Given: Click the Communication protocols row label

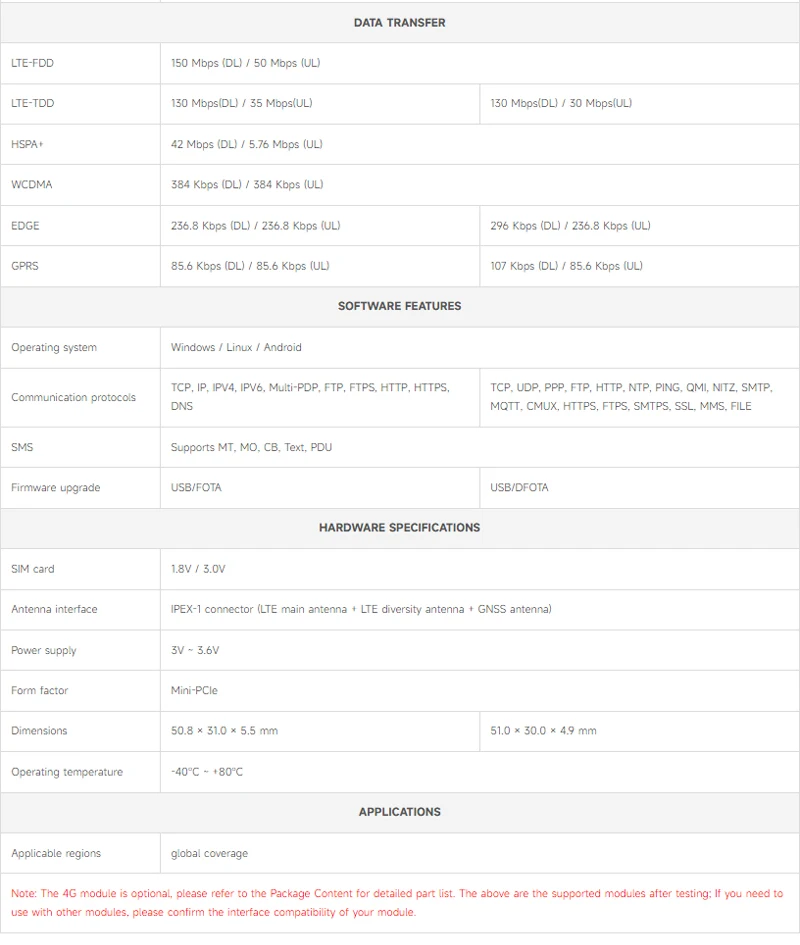Looking at the screenshot, I should [x=74, y=398].
